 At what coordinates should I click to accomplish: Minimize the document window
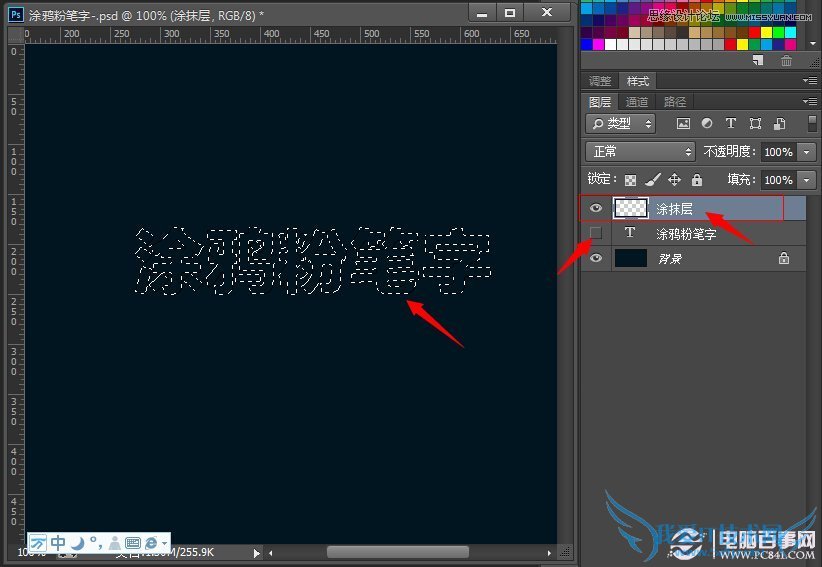(482, 13)
